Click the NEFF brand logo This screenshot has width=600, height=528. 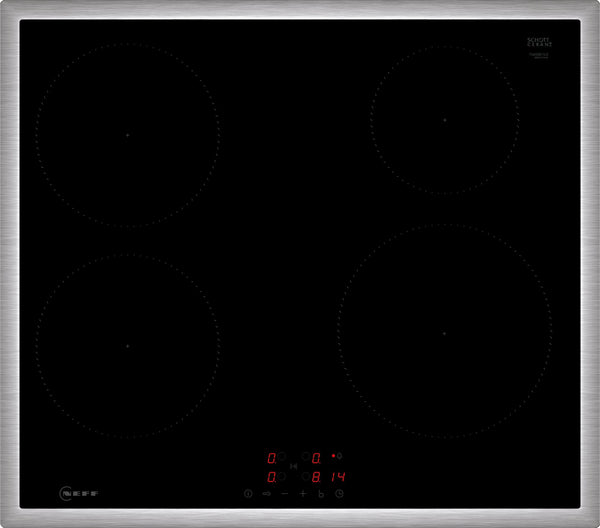click(81, 493)
